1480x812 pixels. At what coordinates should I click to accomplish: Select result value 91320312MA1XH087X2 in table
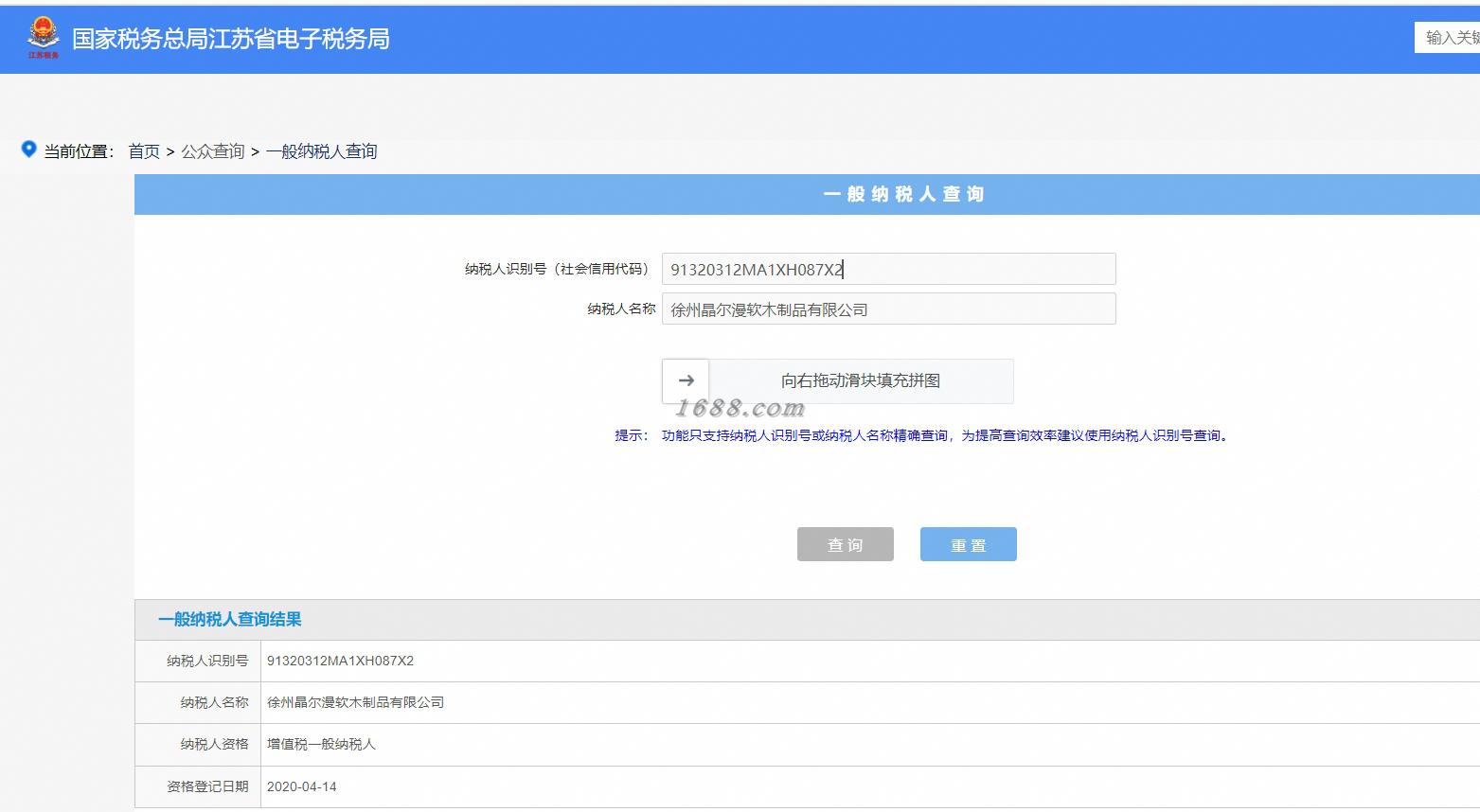(x=341, y=661)
